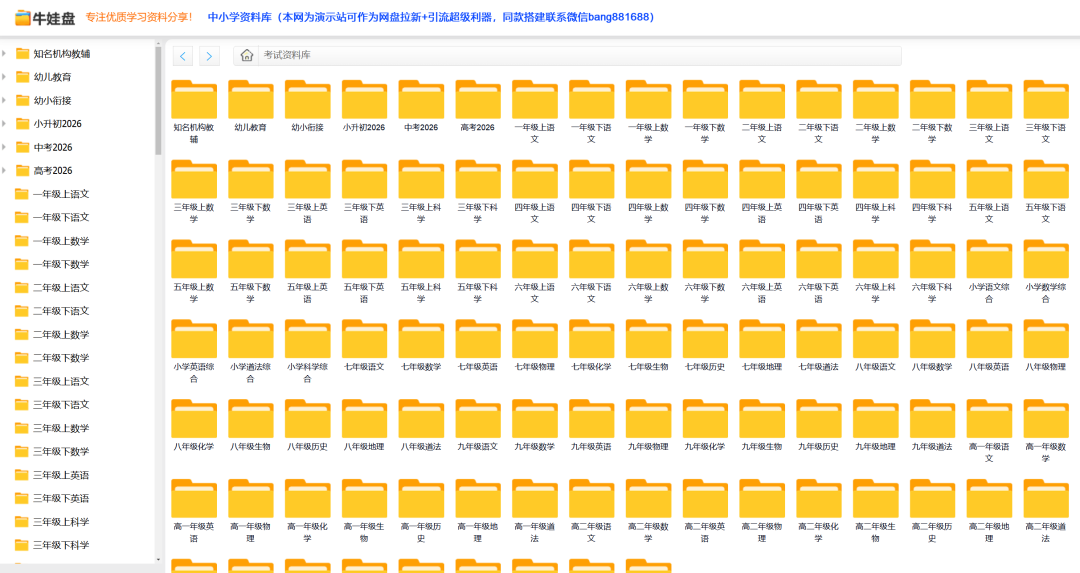
Task: Expand 幼儿教育 tree node arrow
Action: pyautogui.click(x=5, y=77)
